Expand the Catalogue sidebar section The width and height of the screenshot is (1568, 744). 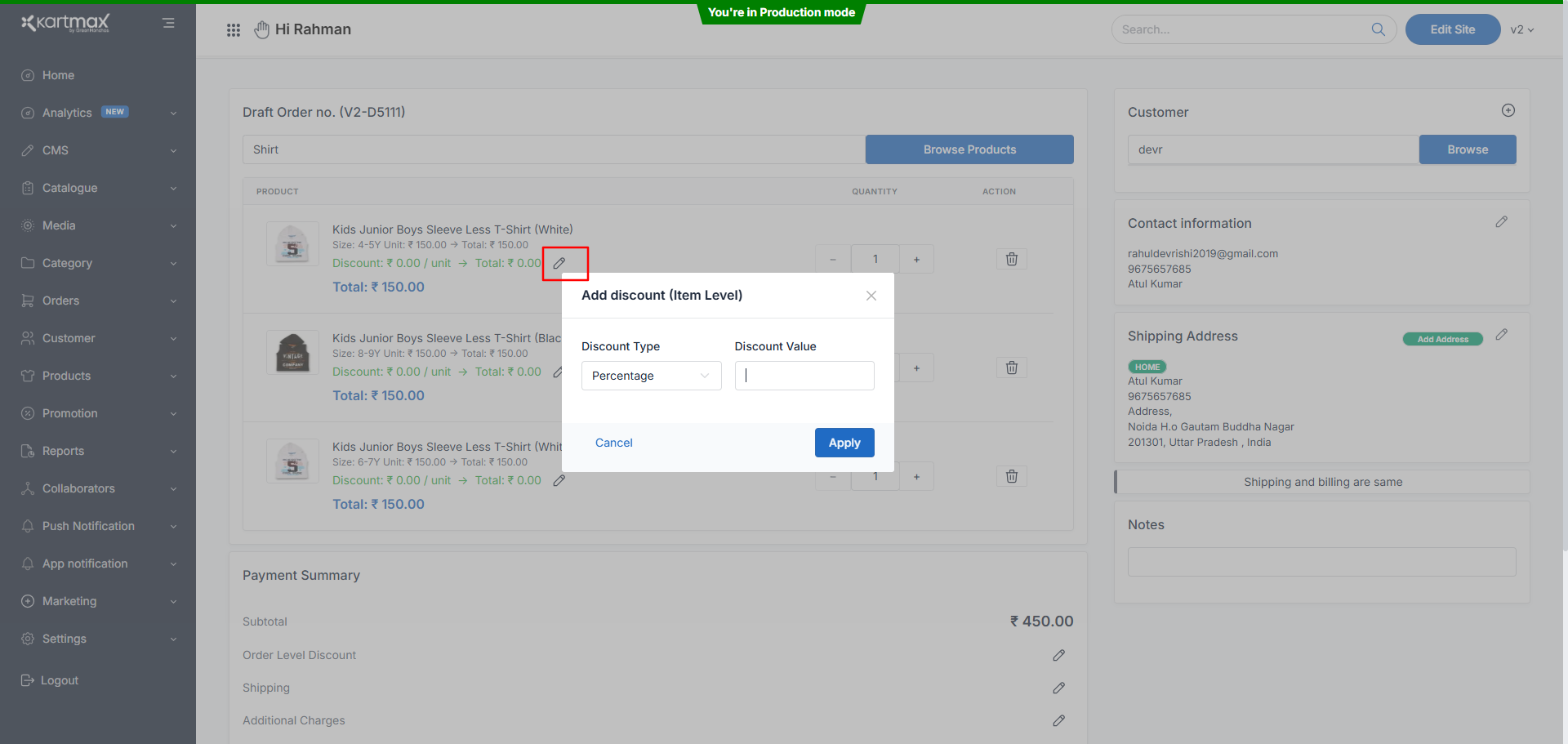click(98, 188)
